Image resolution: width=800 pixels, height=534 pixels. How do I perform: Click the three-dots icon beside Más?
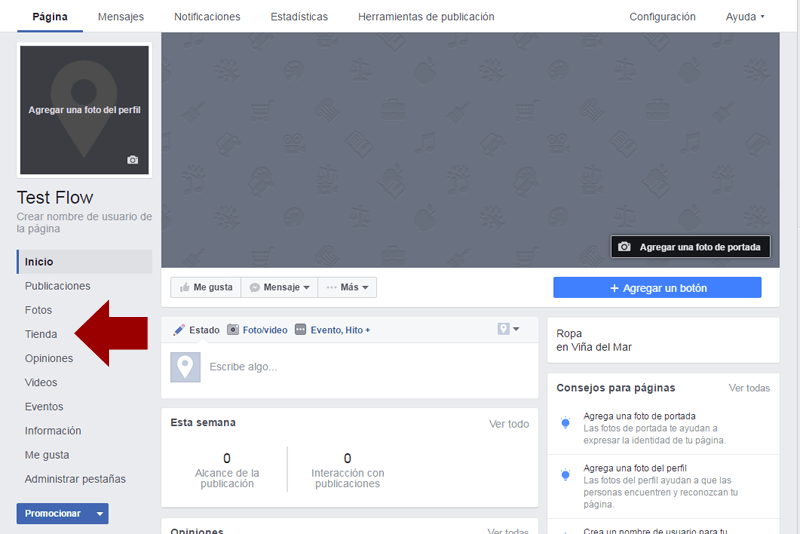click(x=332, y=287)
